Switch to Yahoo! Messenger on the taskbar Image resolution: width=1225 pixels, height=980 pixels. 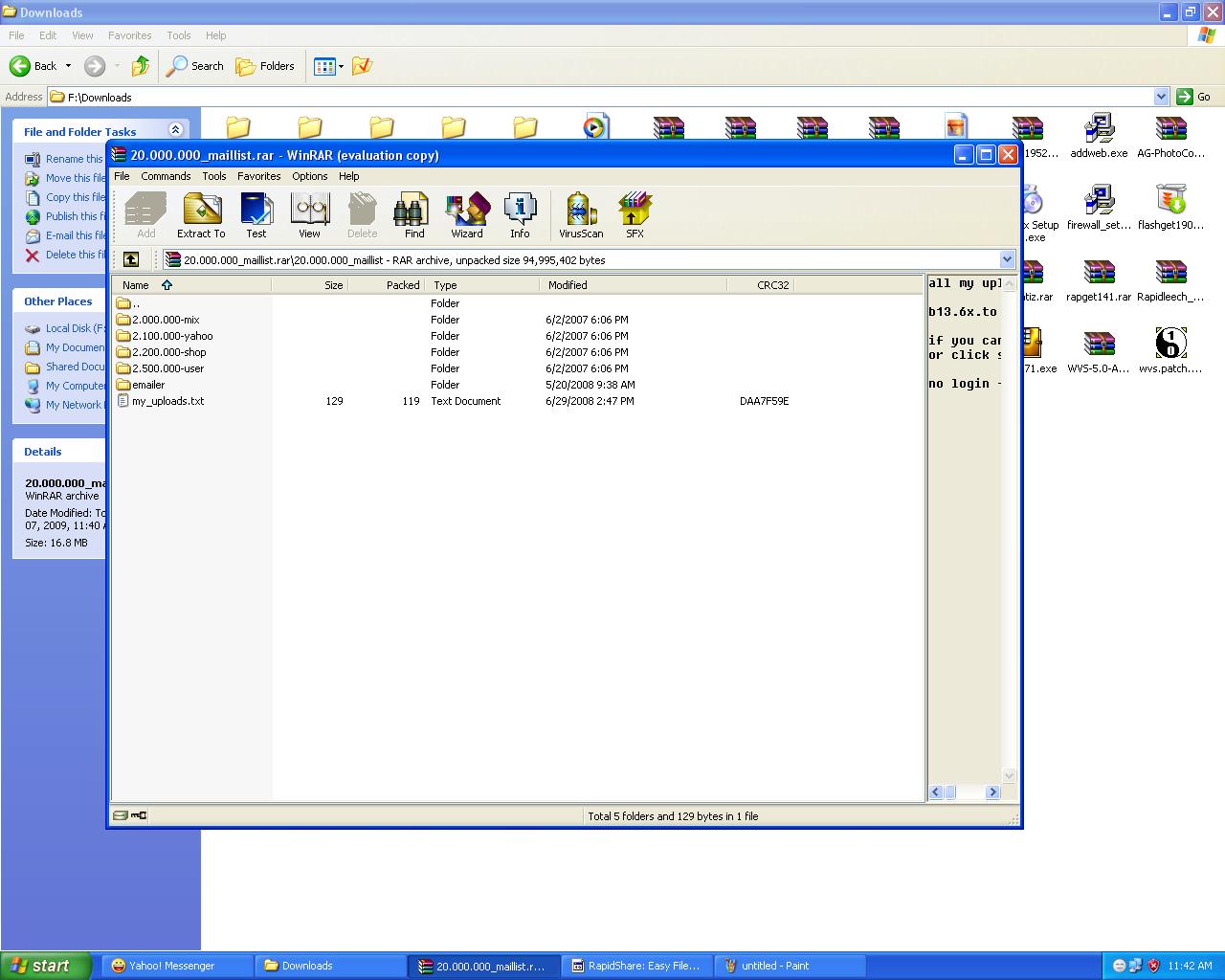tap(176, 966)
